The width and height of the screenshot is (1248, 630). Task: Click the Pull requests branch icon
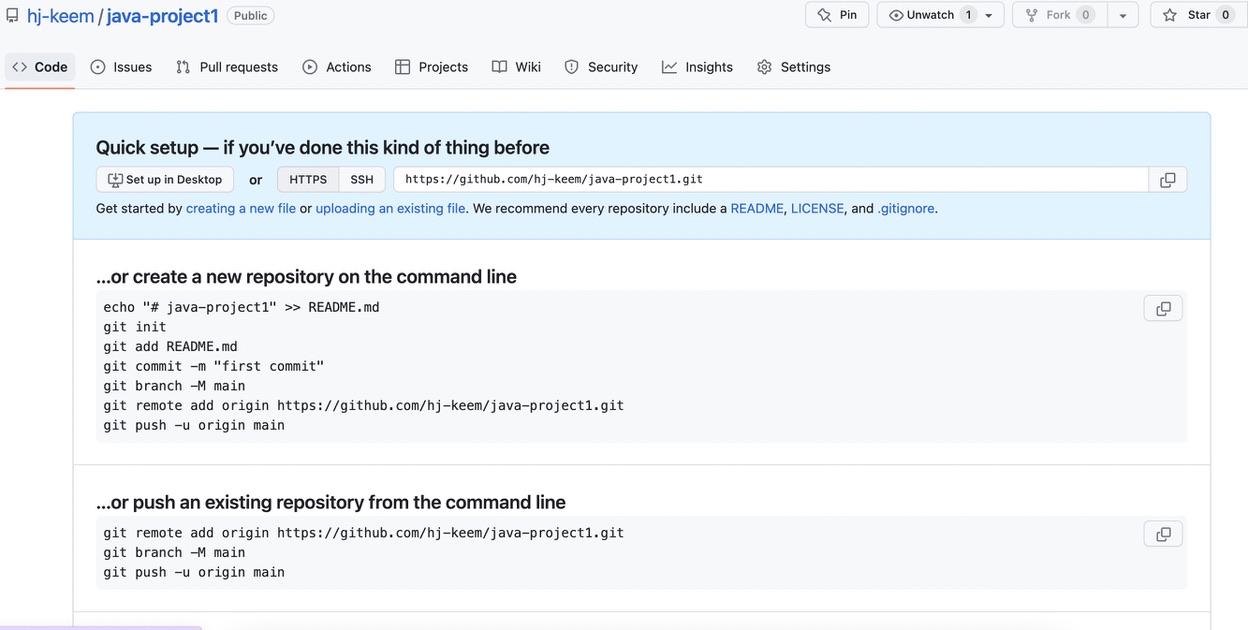point(183,67)
